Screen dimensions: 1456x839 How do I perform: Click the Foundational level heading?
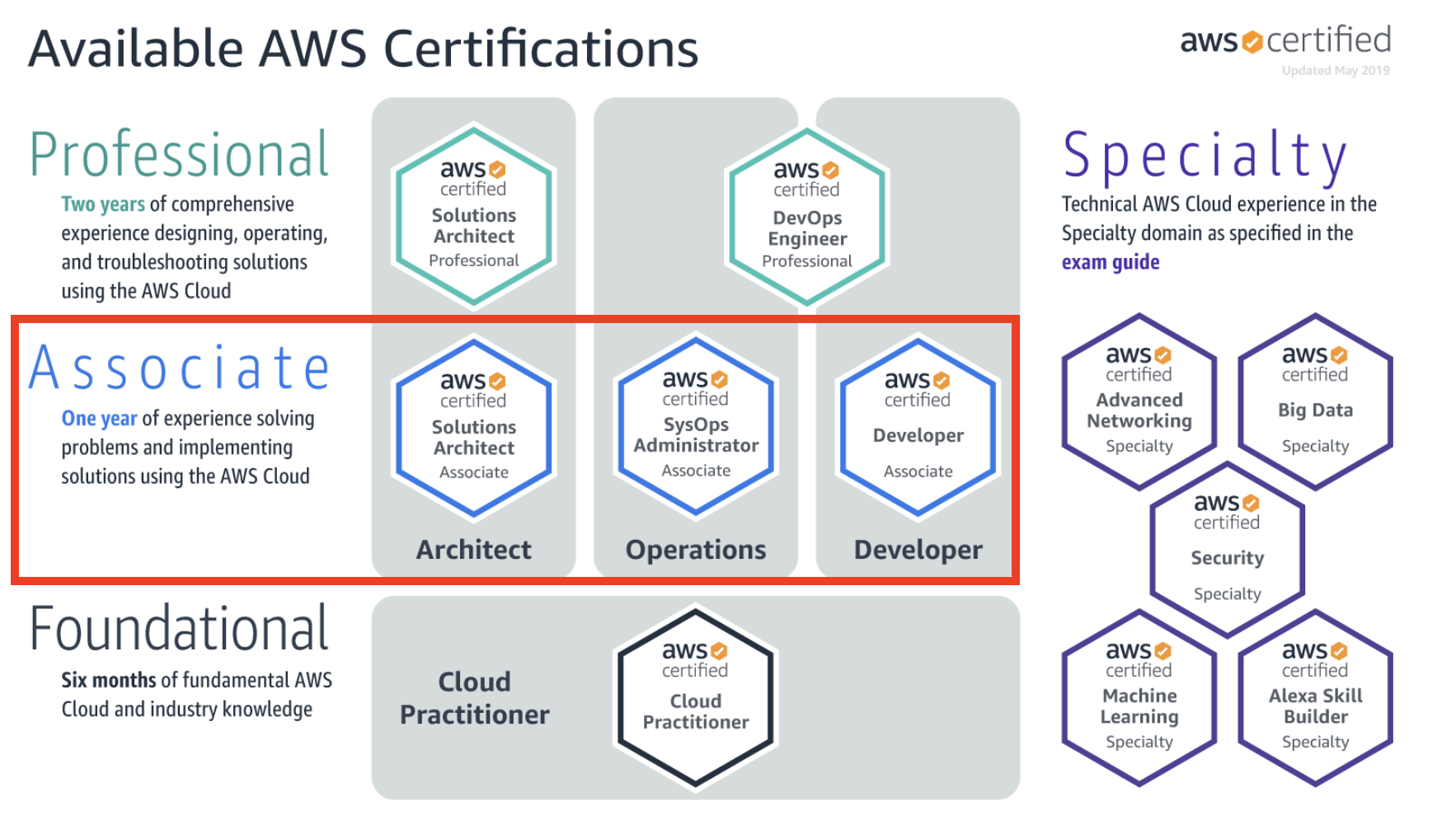click(180, 629)
